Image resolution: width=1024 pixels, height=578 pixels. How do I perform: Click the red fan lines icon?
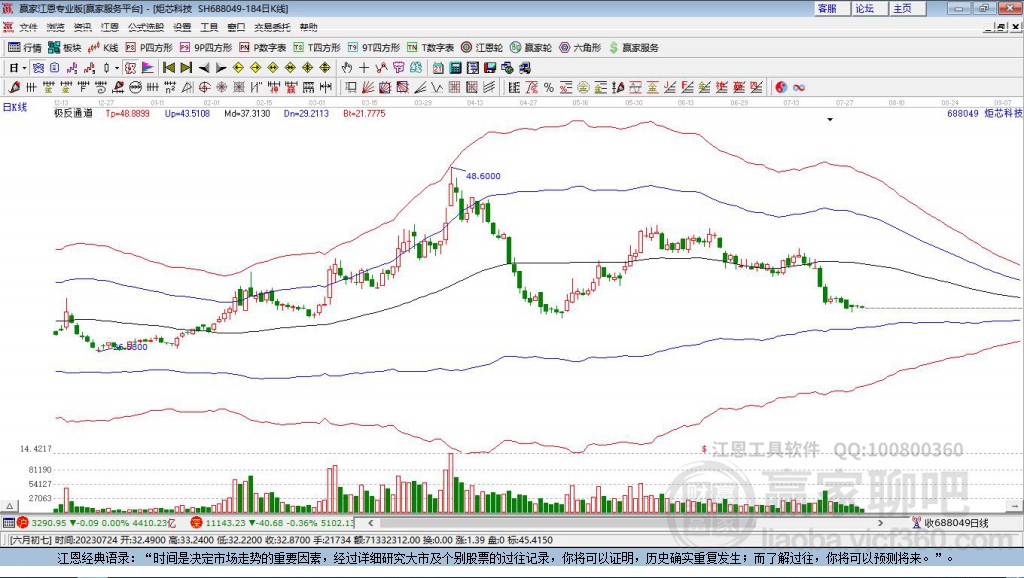(x=368, y=88)
